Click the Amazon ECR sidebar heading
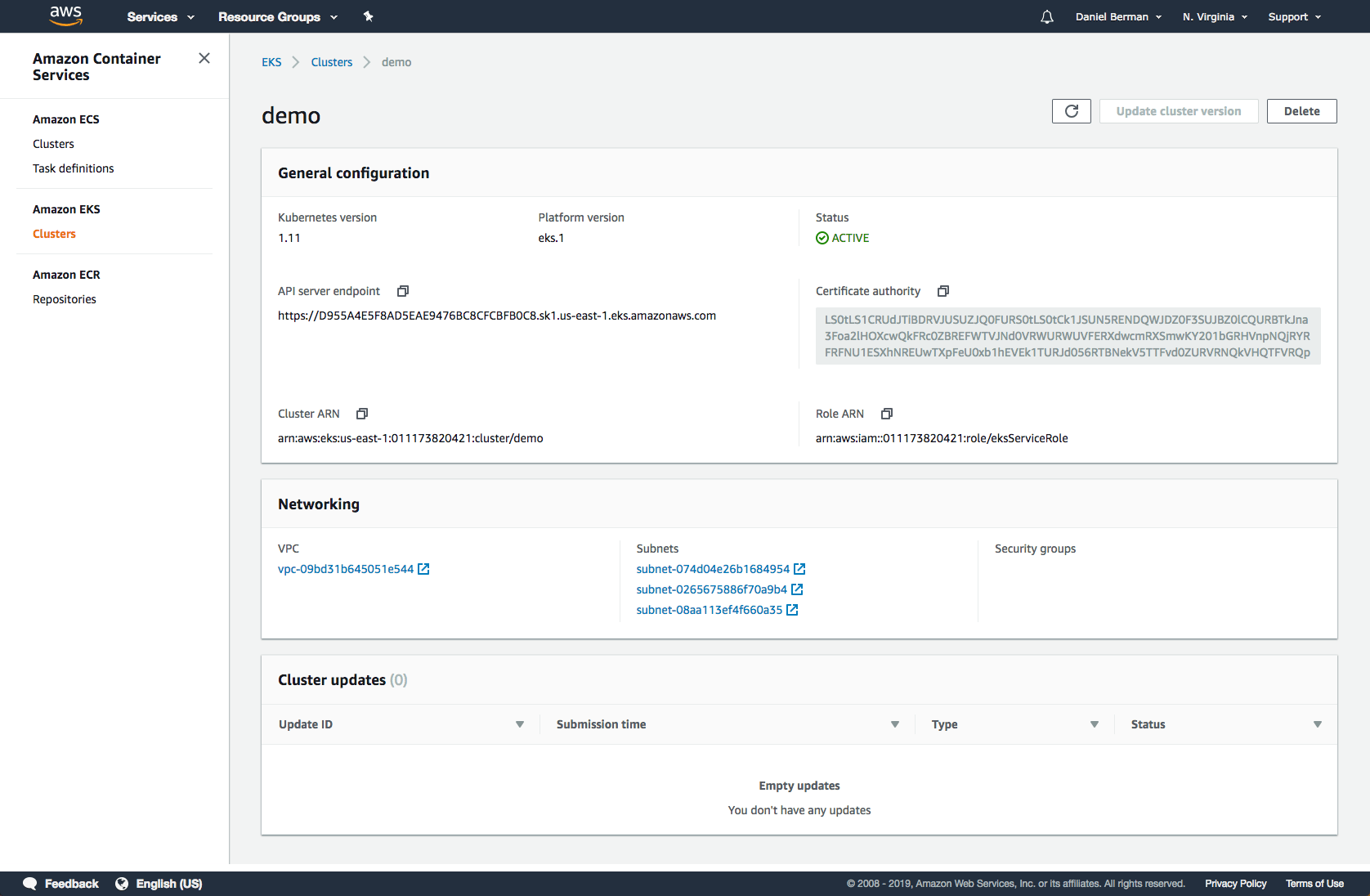This screenshot has width=1370, height=896. coord(66,275)
